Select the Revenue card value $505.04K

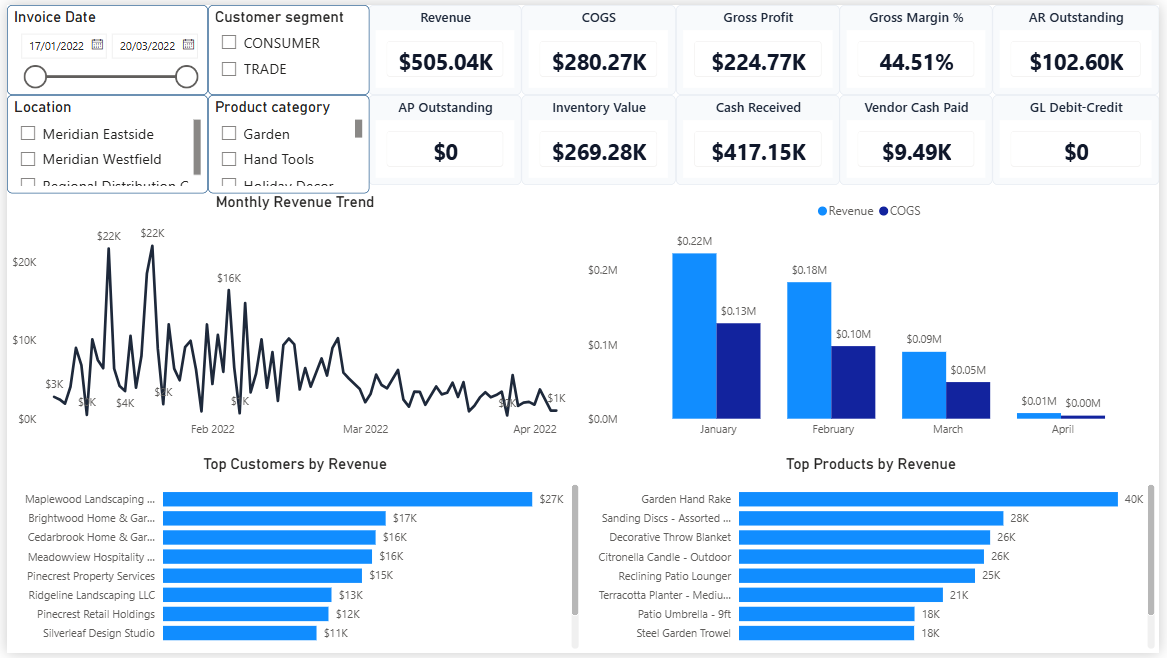pyautogui.click(x=446, y=62)
